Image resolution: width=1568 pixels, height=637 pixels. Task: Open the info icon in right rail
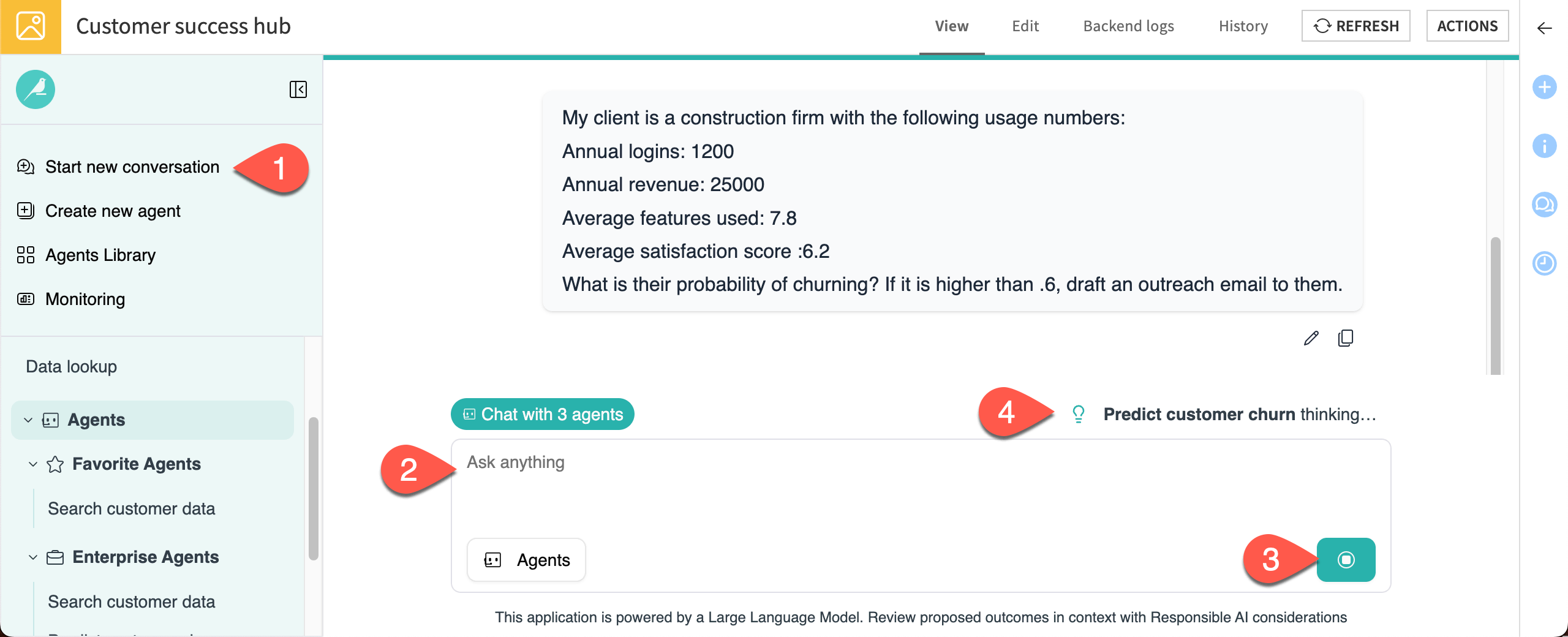point(1544,146)
